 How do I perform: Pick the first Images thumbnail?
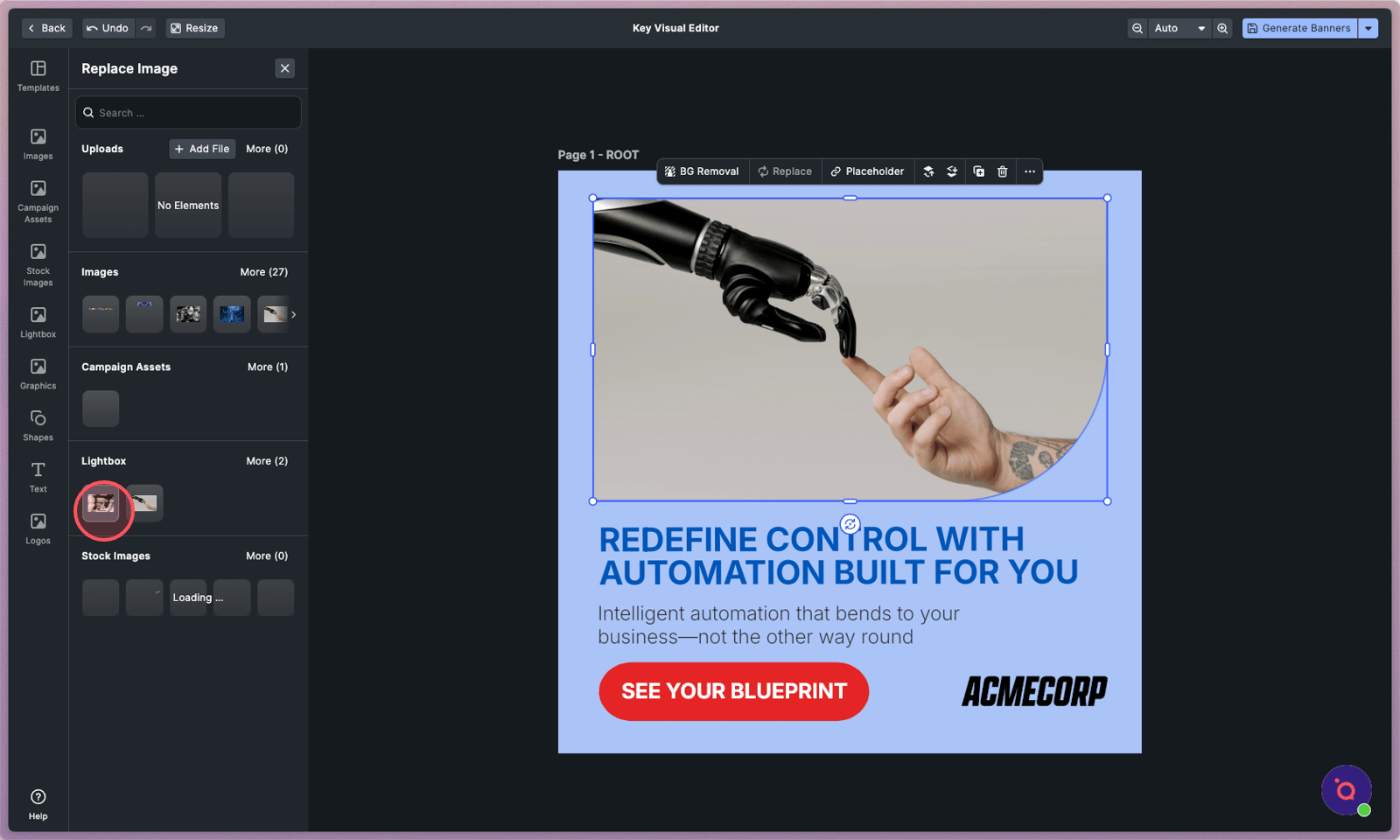pyautogui.click(x=101, y=314)
